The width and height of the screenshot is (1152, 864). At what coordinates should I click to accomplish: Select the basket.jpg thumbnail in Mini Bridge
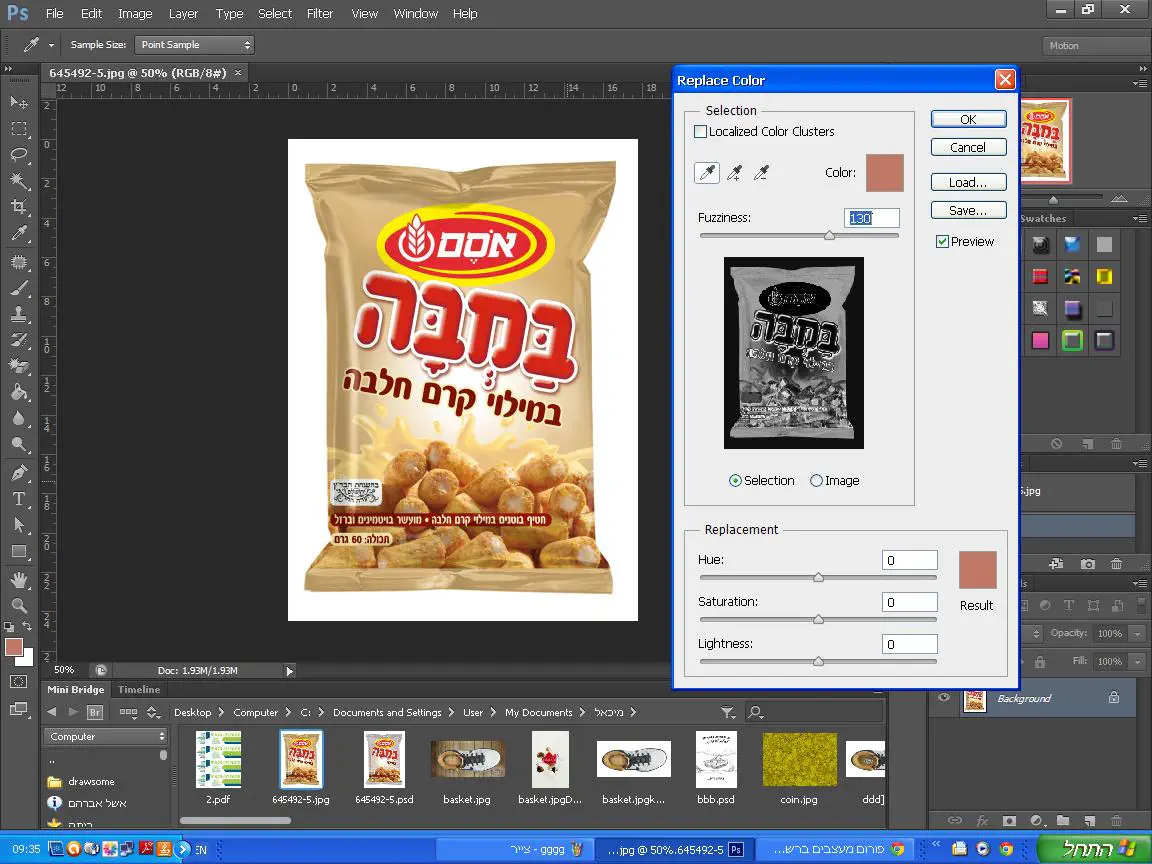[x=467, y=759]
